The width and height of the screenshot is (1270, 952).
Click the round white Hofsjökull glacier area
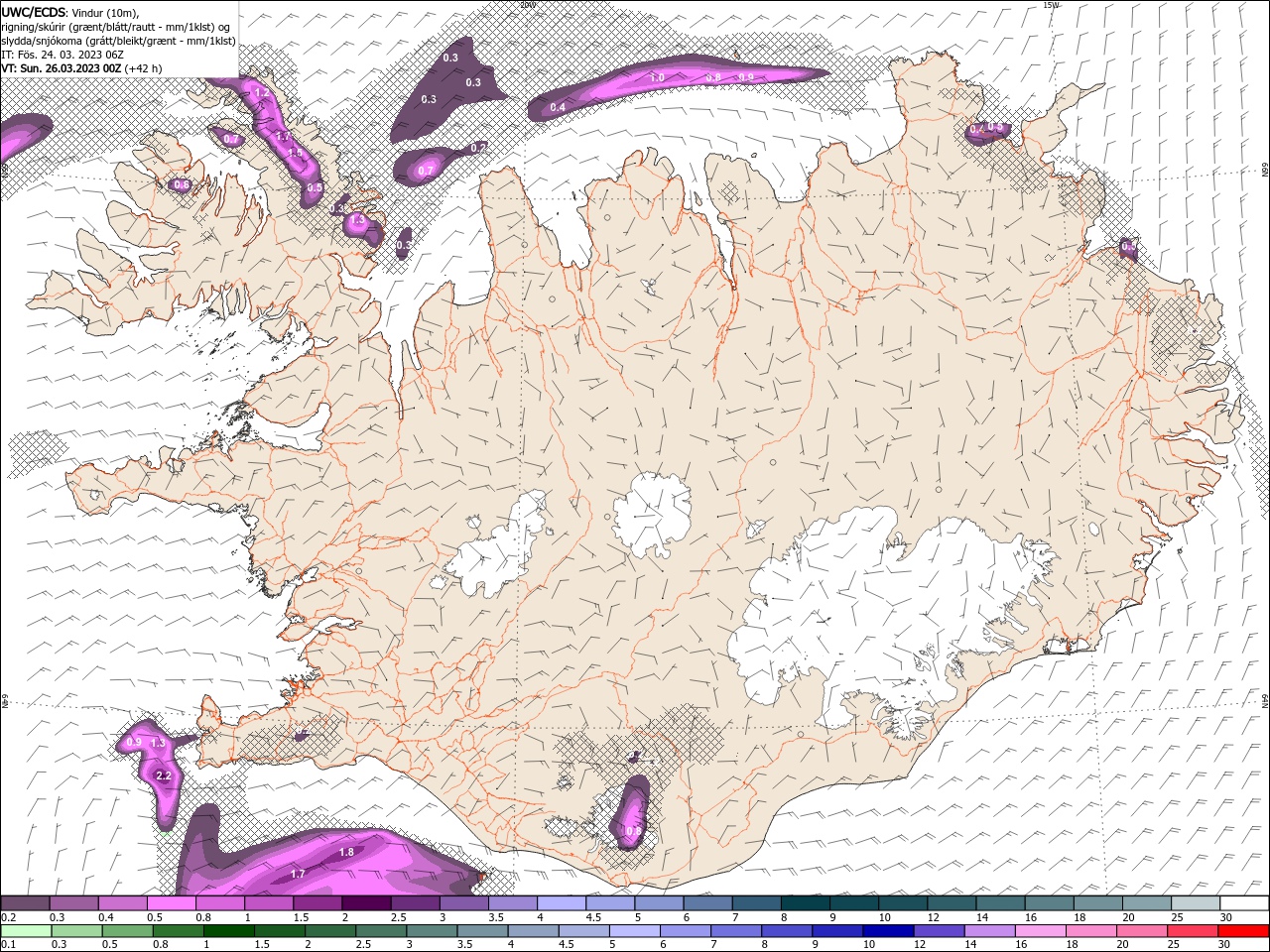pyautogui.click(x=652, y=516)
